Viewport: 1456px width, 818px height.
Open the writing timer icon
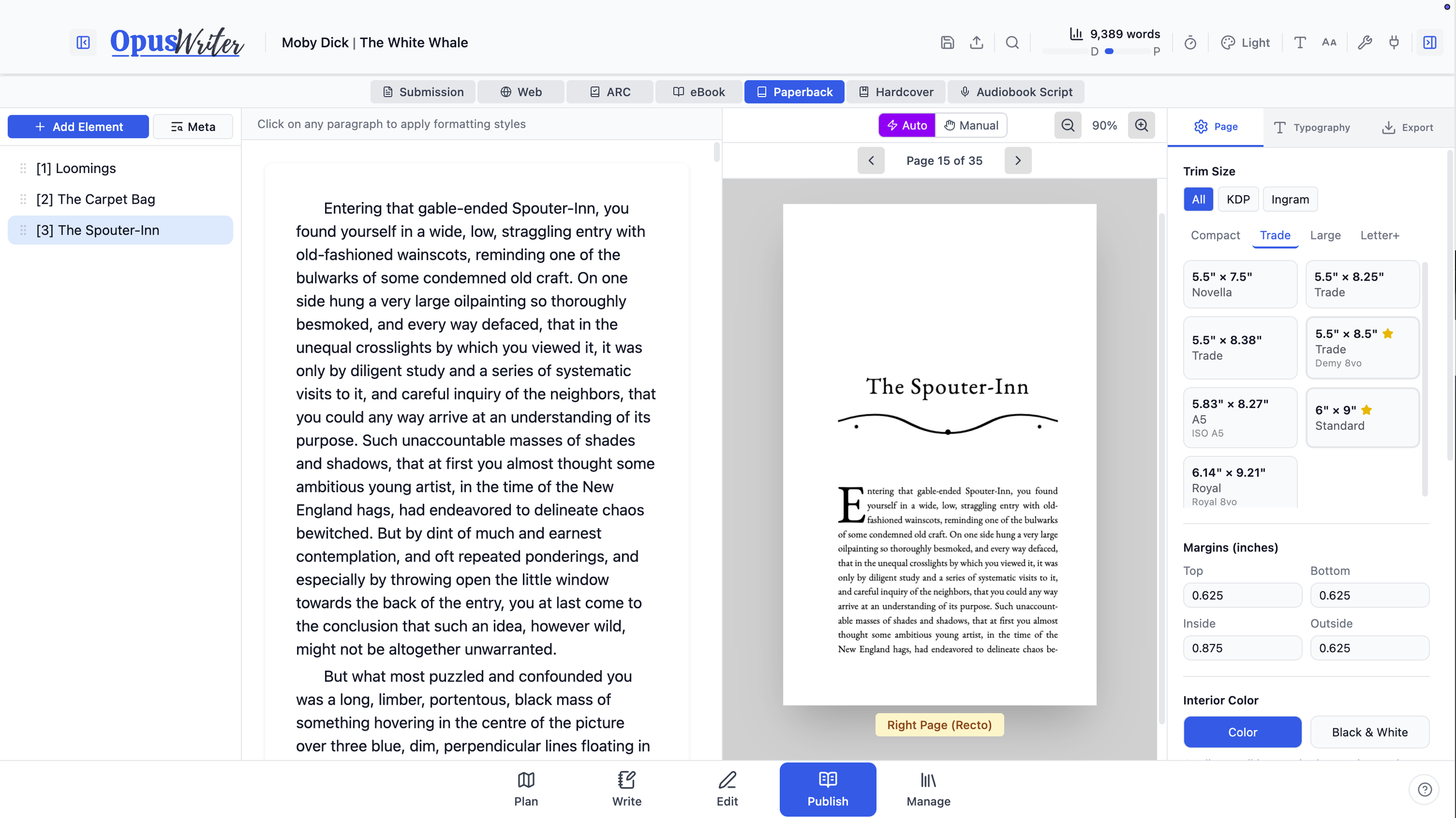coord(1190,43)
